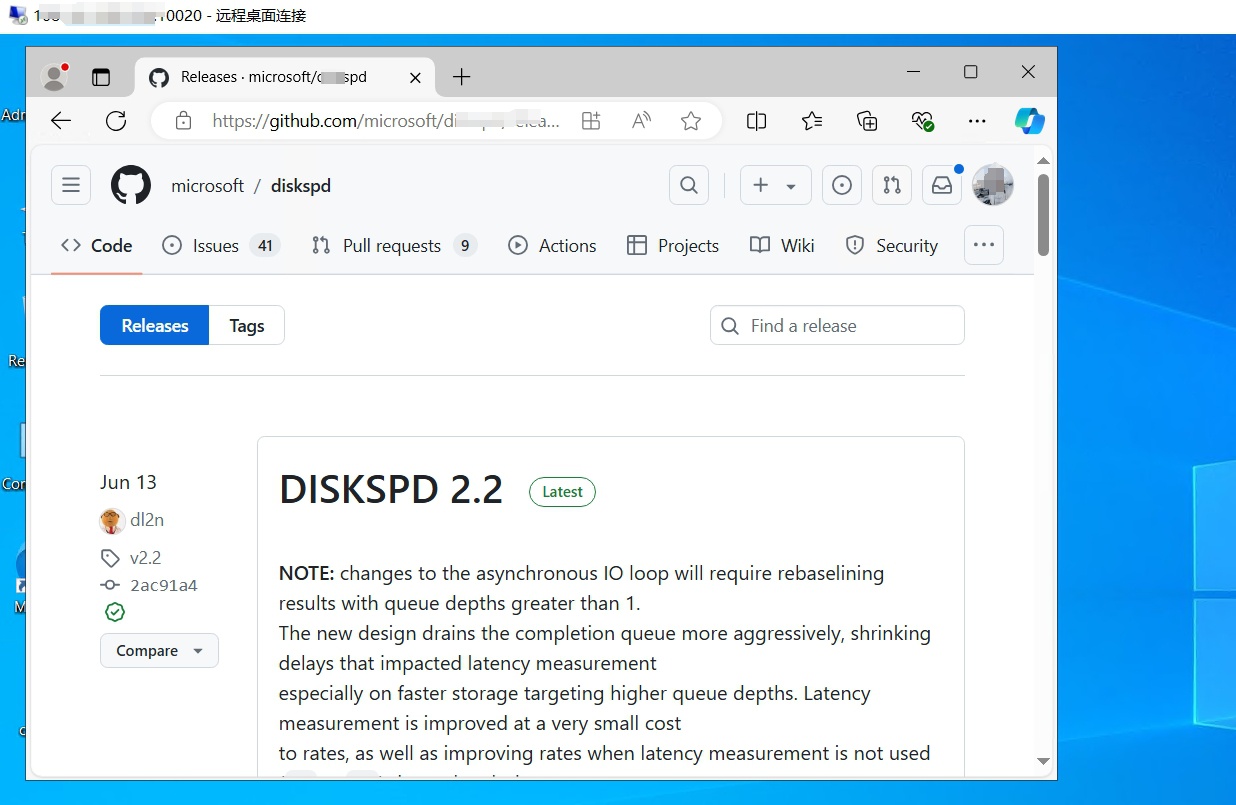The height and width of the screenshot is (805, 1236).
Task: Expand the Compare dropdown button
Action: (159, 651)
